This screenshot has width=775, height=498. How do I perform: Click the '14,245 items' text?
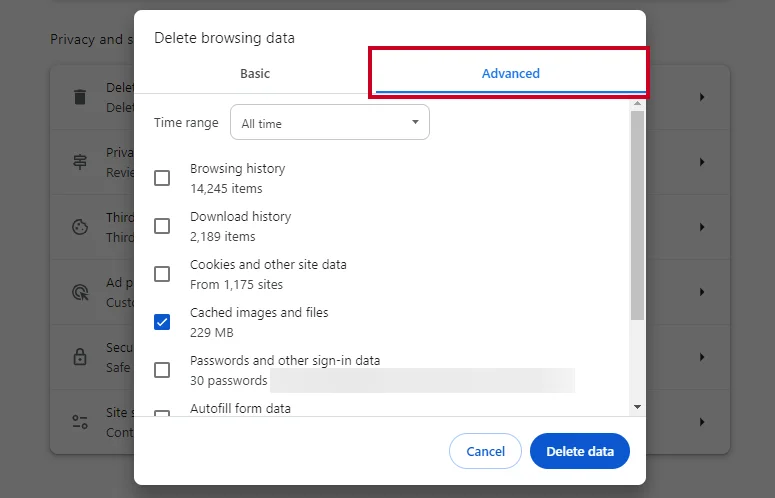click(x=226, y=189)
